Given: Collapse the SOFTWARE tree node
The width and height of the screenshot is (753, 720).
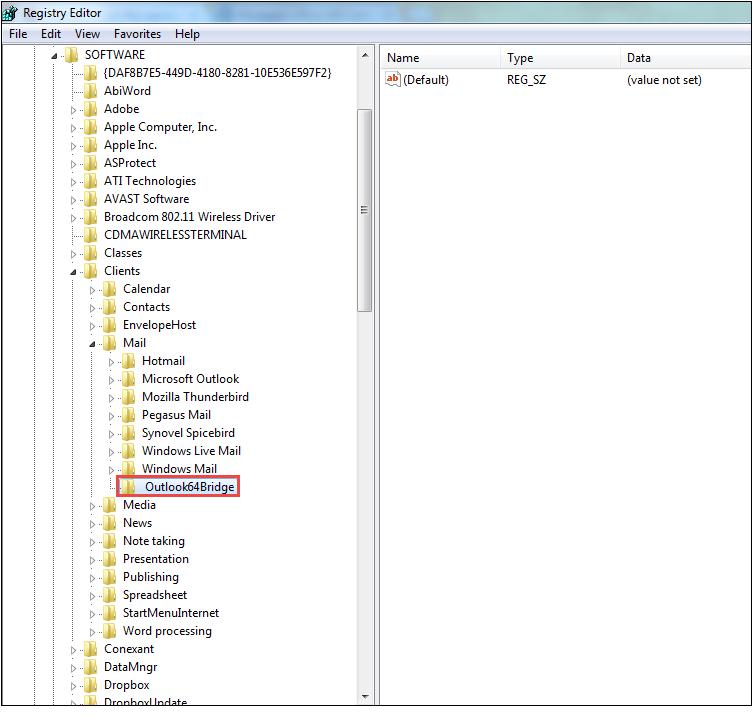Looking at the screenshot, I should [x=54, y=56].
